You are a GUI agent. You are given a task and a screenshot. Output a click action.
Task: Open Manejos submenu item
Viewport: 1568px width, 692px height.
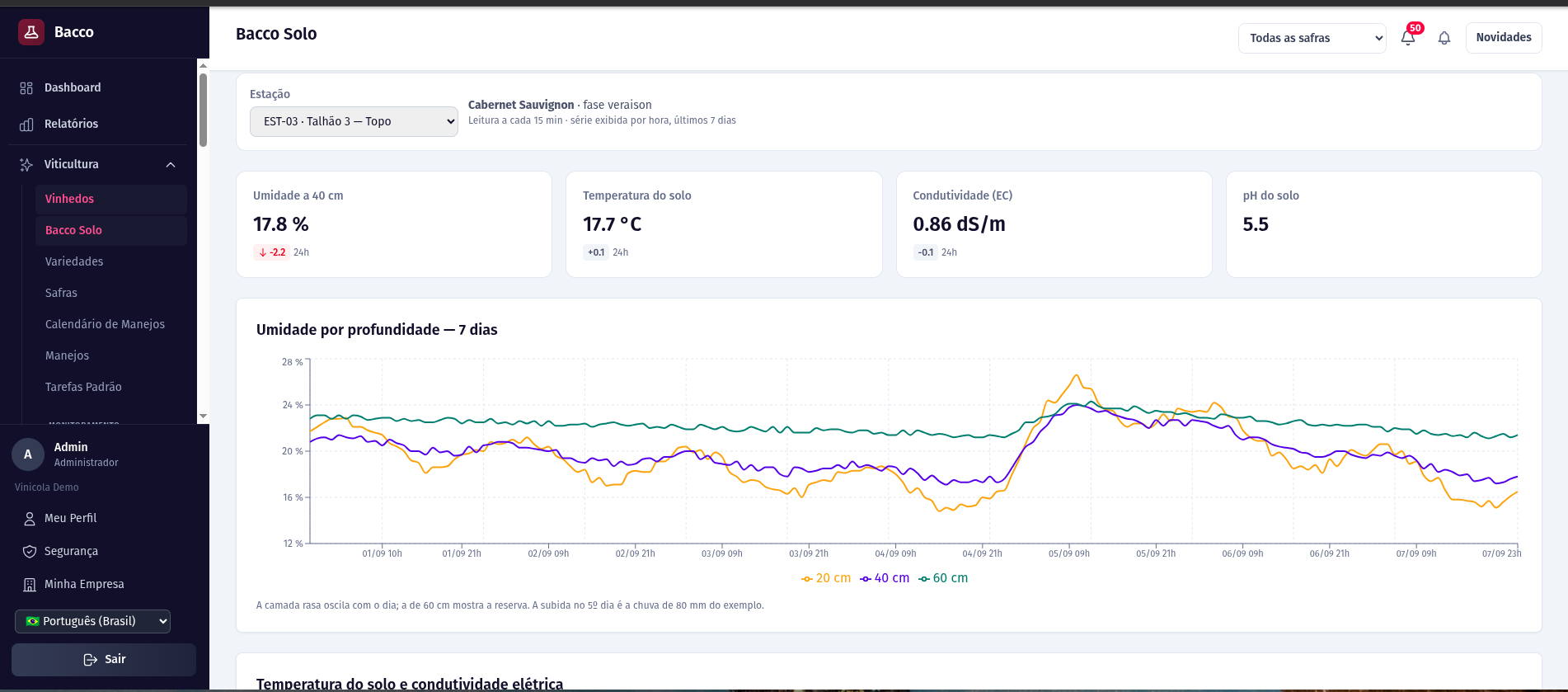click(x=110, y=356)
